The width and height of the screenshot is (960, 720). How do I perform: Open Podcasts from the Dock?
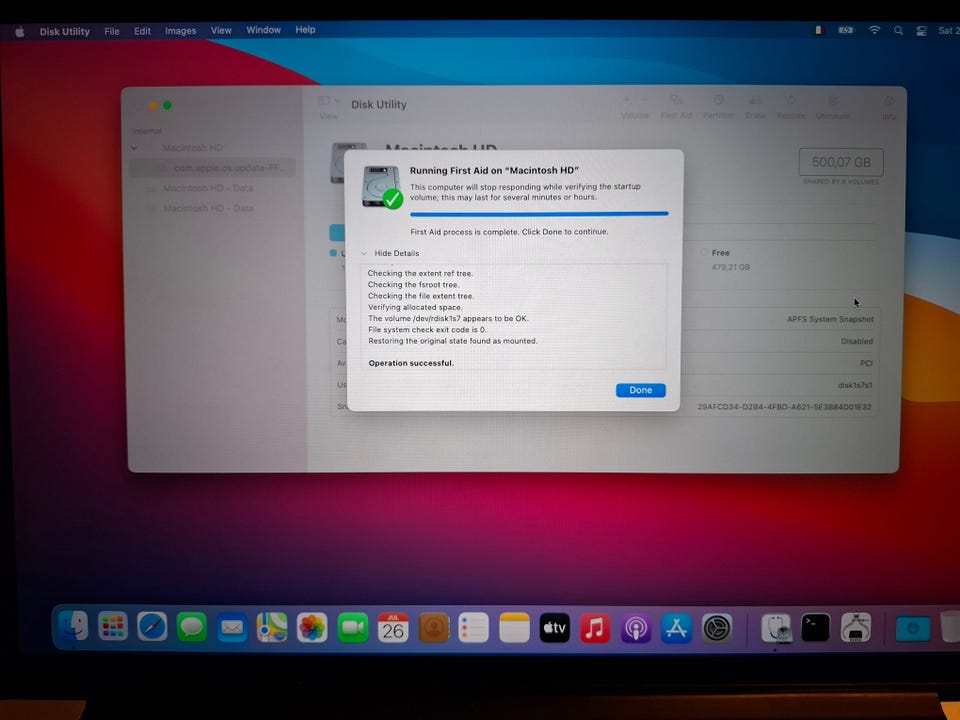tap(636, 628)
